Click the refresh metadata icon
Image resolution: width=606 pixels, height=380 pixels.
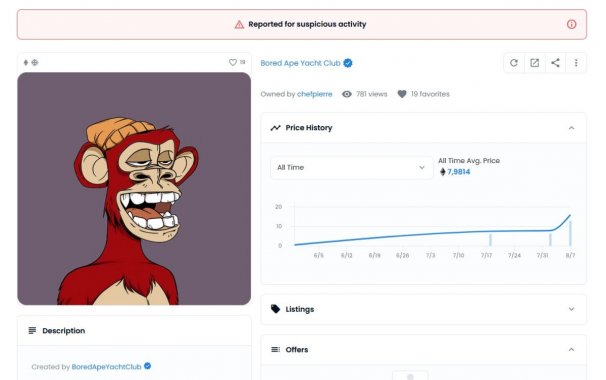(x=514, y=63)
